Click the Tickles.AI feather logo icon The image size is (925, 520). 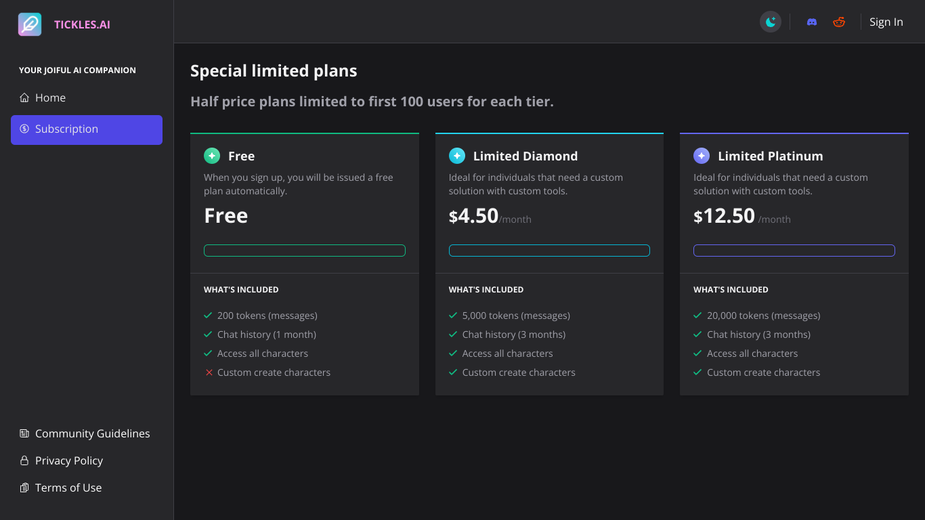tap(29, 24)
